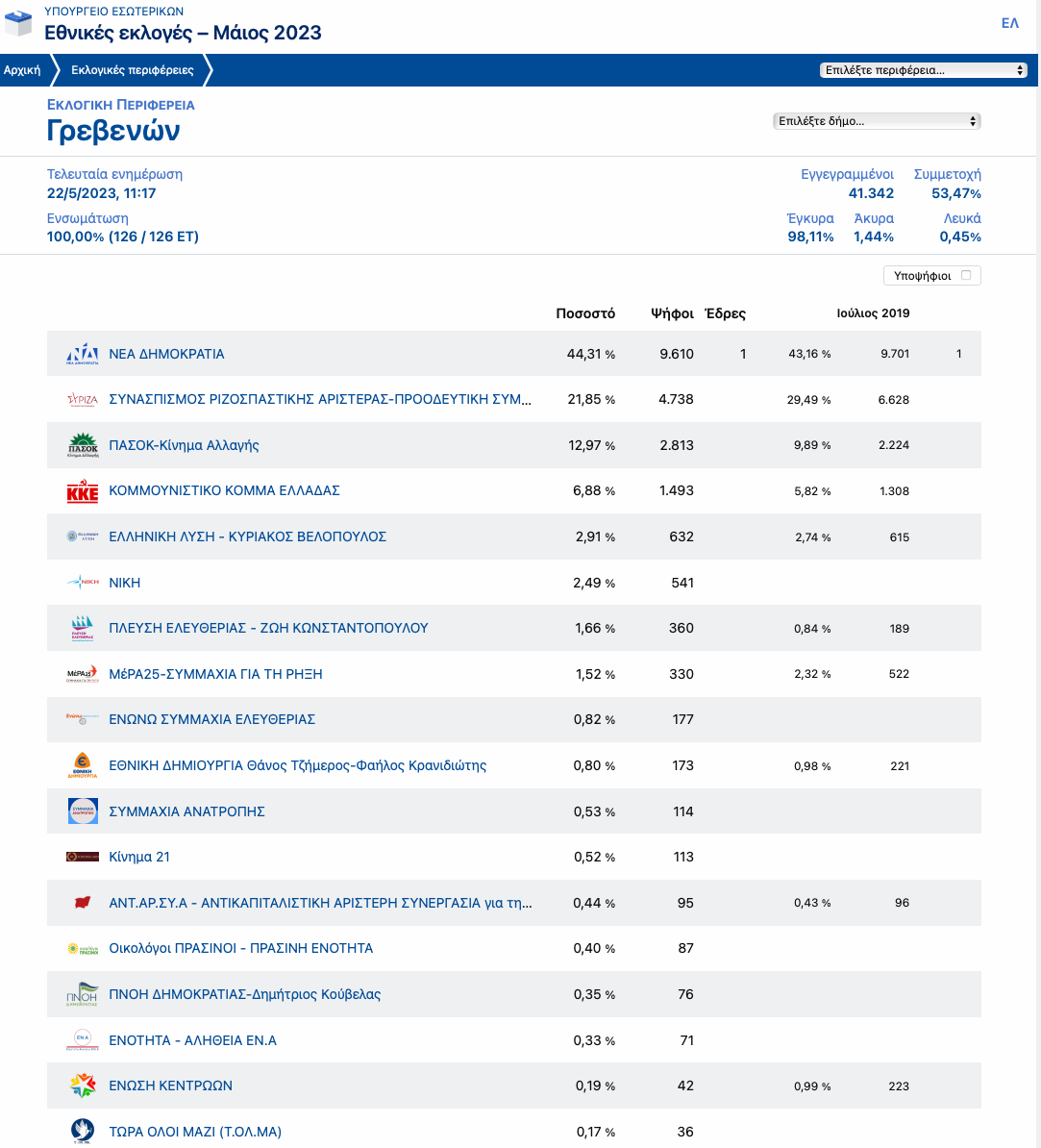
Task: Click the Ένωση Κεντρώων colorful star logo
Action: (83, 1086)
